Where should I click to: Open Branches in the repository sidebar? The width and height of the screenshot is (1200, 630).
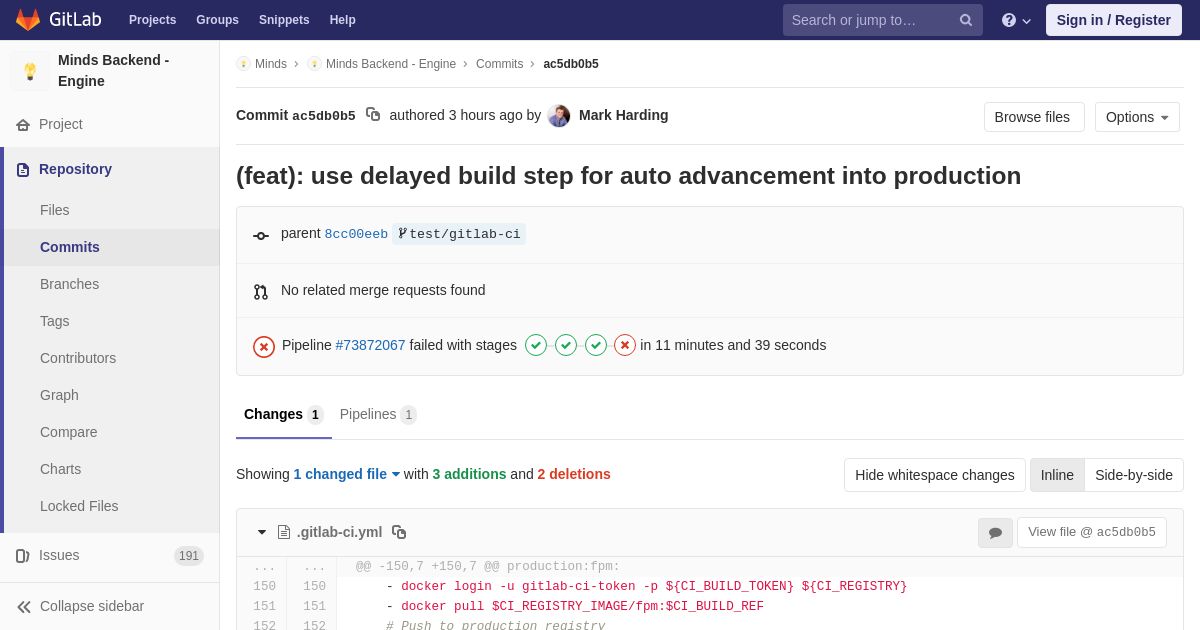(x=69, y=284)
